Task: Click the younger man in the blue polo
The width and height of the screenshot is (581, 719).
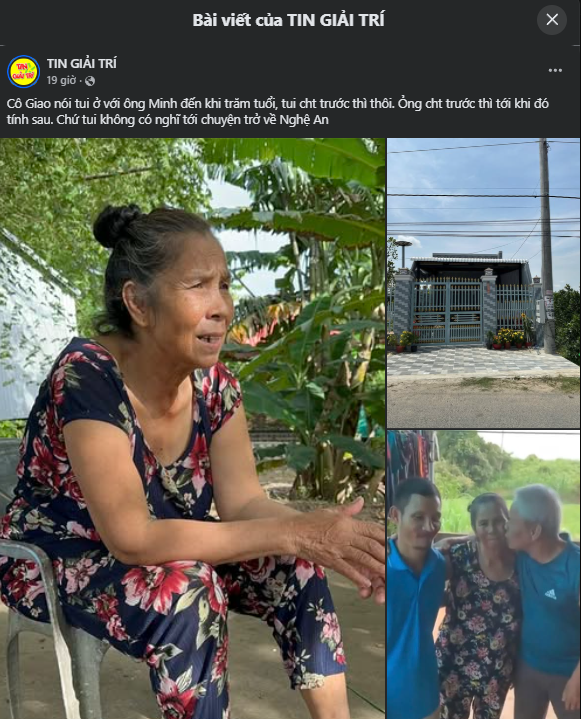Action: click(415, 598)
